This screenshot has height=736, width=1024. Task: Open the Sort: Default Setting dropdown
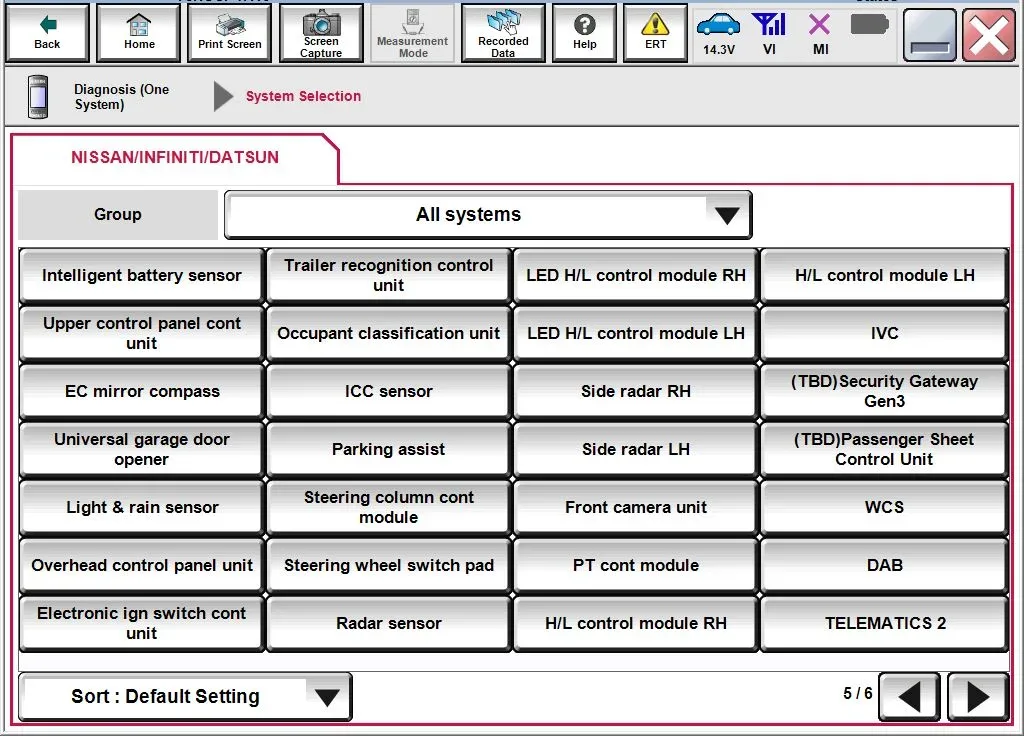pos(185,697)
